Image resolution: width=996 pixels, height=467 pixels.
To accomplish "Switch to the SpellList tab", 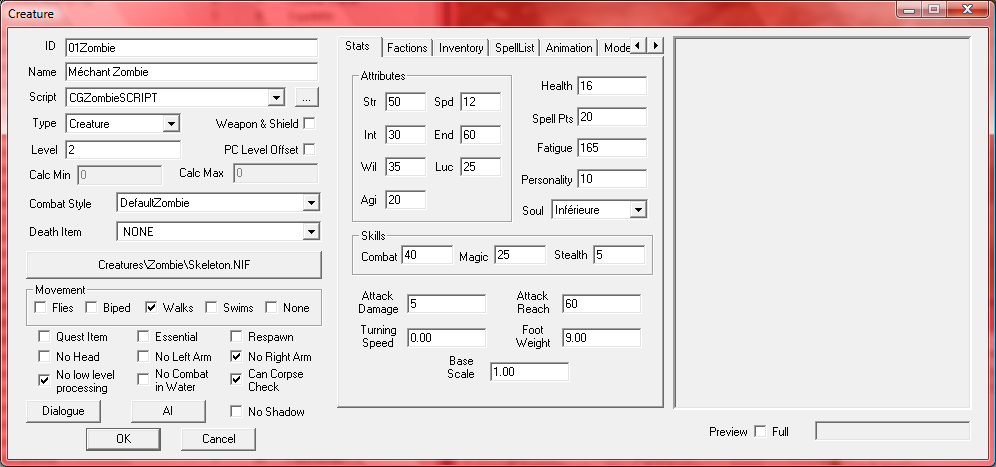I will [x=515, y=48].
